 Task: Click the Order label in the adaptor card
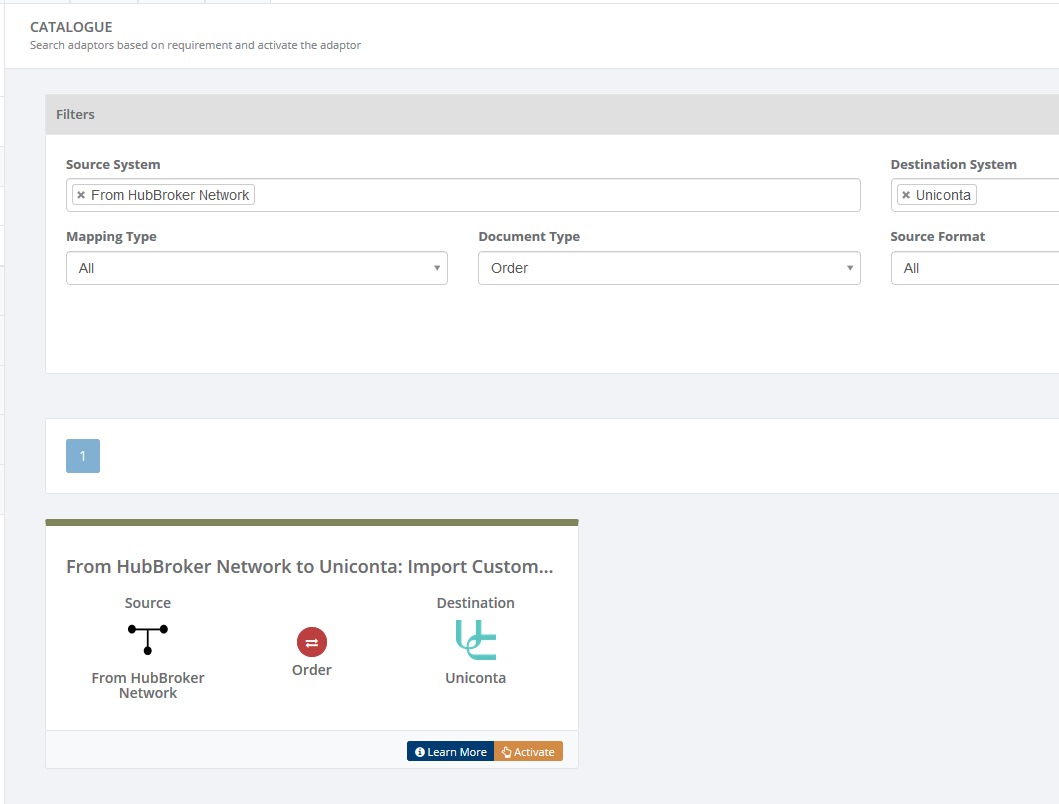(x=312, y=670)
